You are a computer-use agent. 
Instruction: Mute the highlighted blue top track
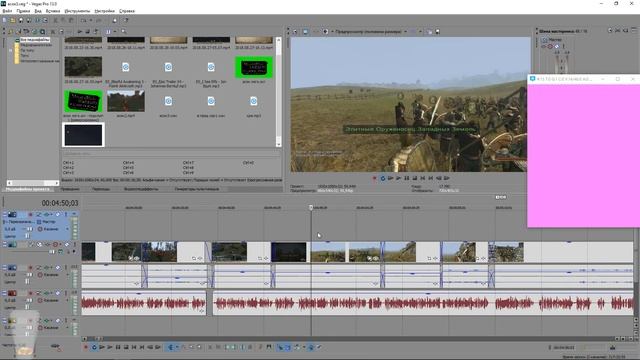(x=58, y=214)
